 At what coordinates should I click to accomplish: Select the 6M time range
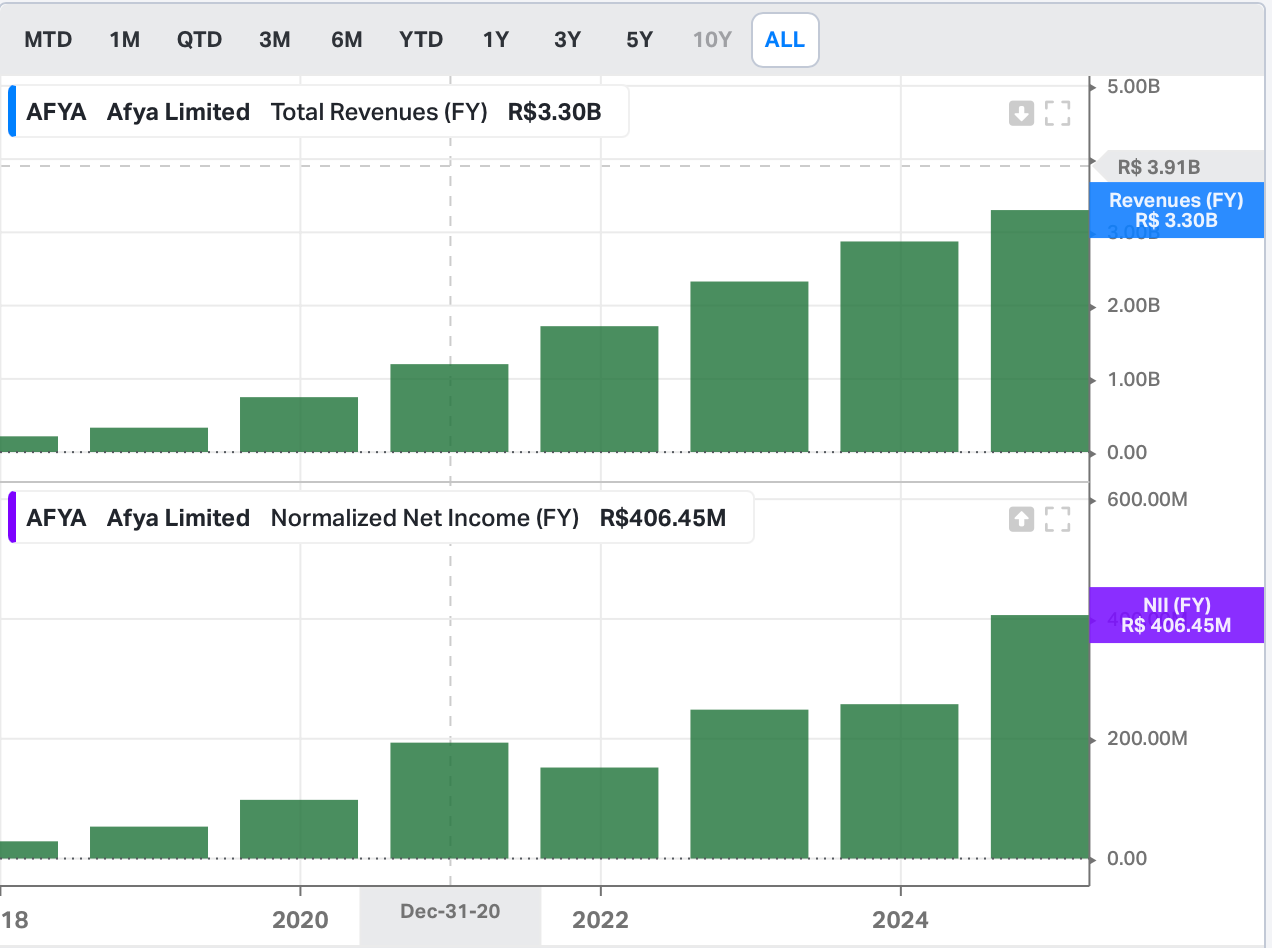(346, 40)
